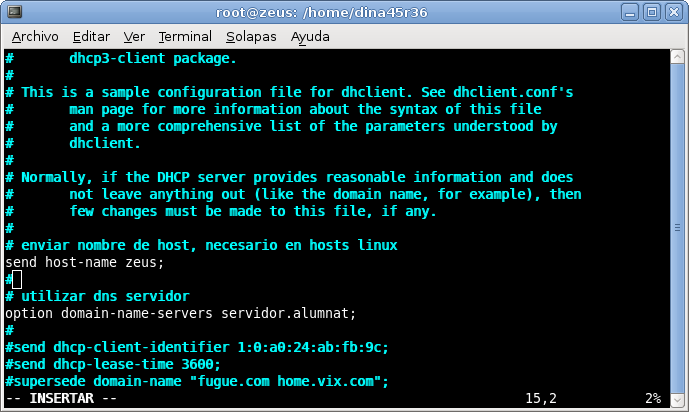Click the 'option domain-name-servers servidor.alumnat;' line
The width and height of the screenshot is (689, 412).
180,313
